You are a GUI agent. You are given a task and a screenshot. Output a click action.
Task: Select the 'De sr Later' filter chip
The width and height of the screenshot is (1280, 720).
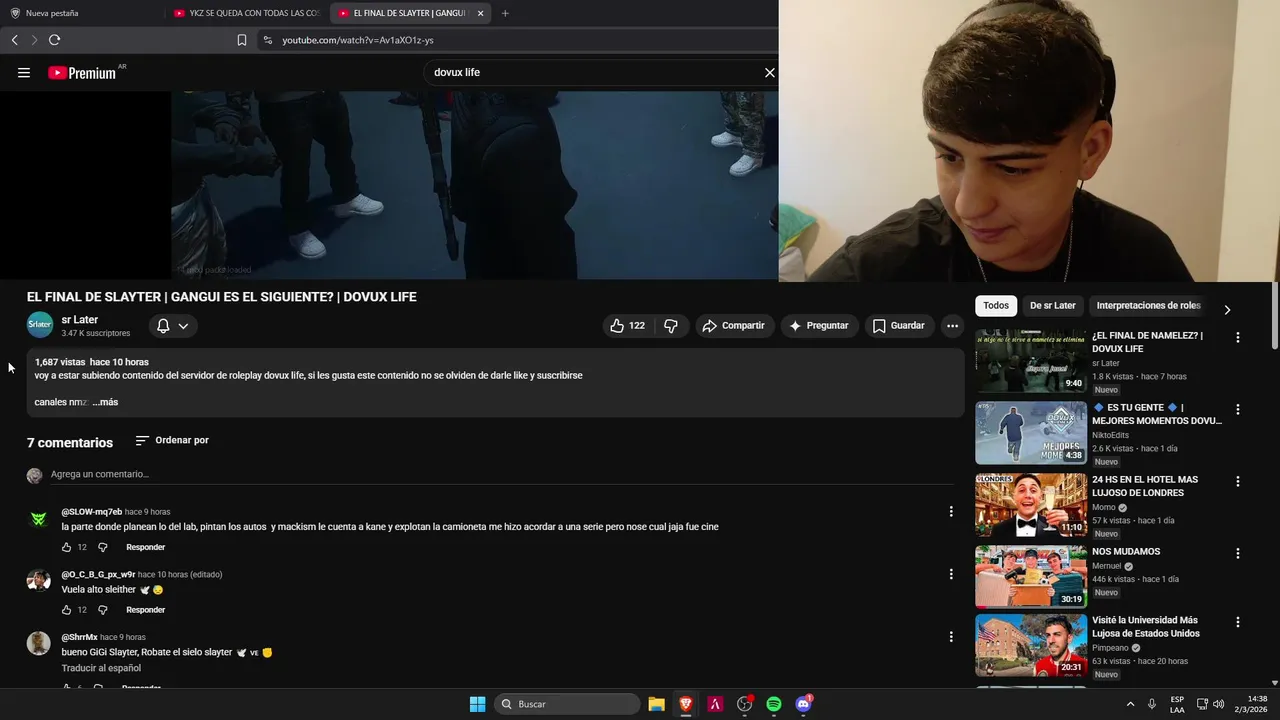(1053, 306)
